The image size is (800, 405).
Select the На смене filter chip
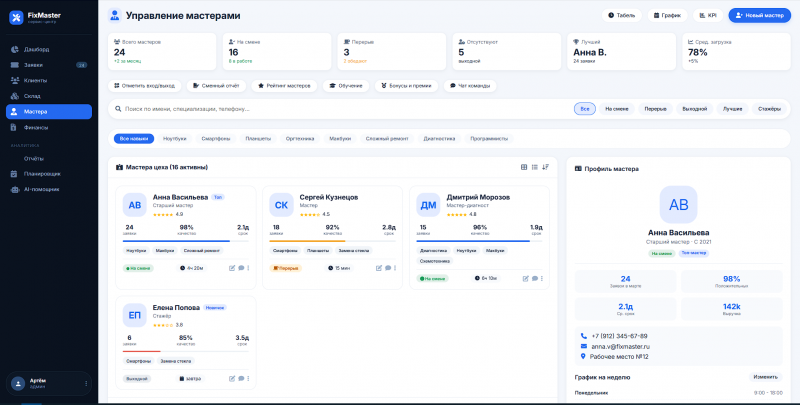(616, 109)
